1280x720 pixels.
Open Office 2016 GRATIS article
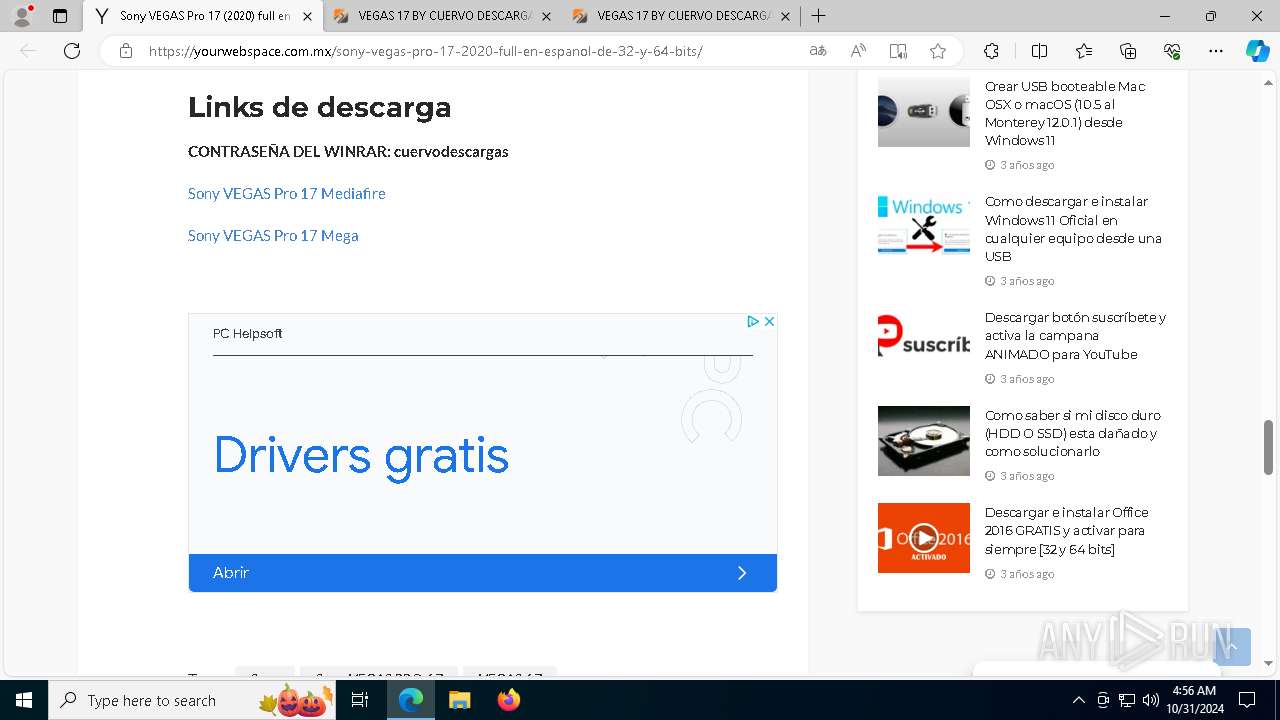(1066, 531)
